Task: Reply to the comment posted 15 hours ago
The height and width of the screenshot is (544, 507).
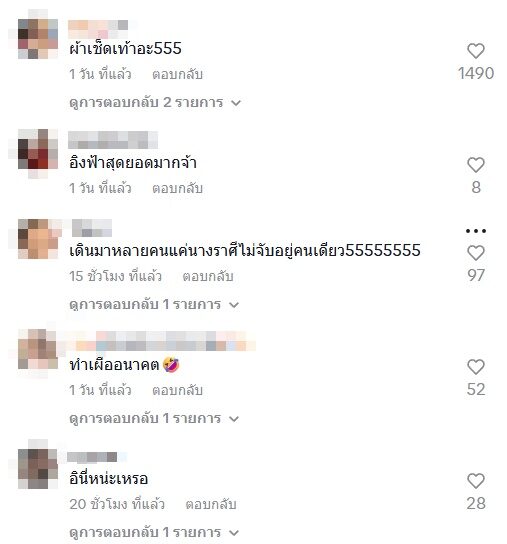Action: (x=208, y=277)
